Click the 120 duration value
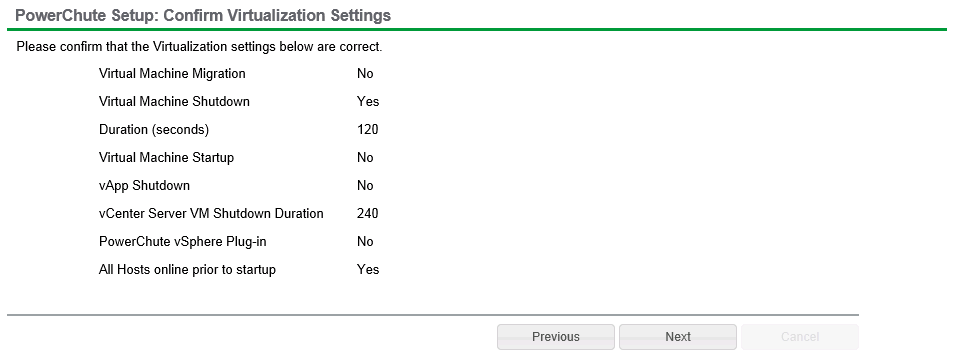 367,129
